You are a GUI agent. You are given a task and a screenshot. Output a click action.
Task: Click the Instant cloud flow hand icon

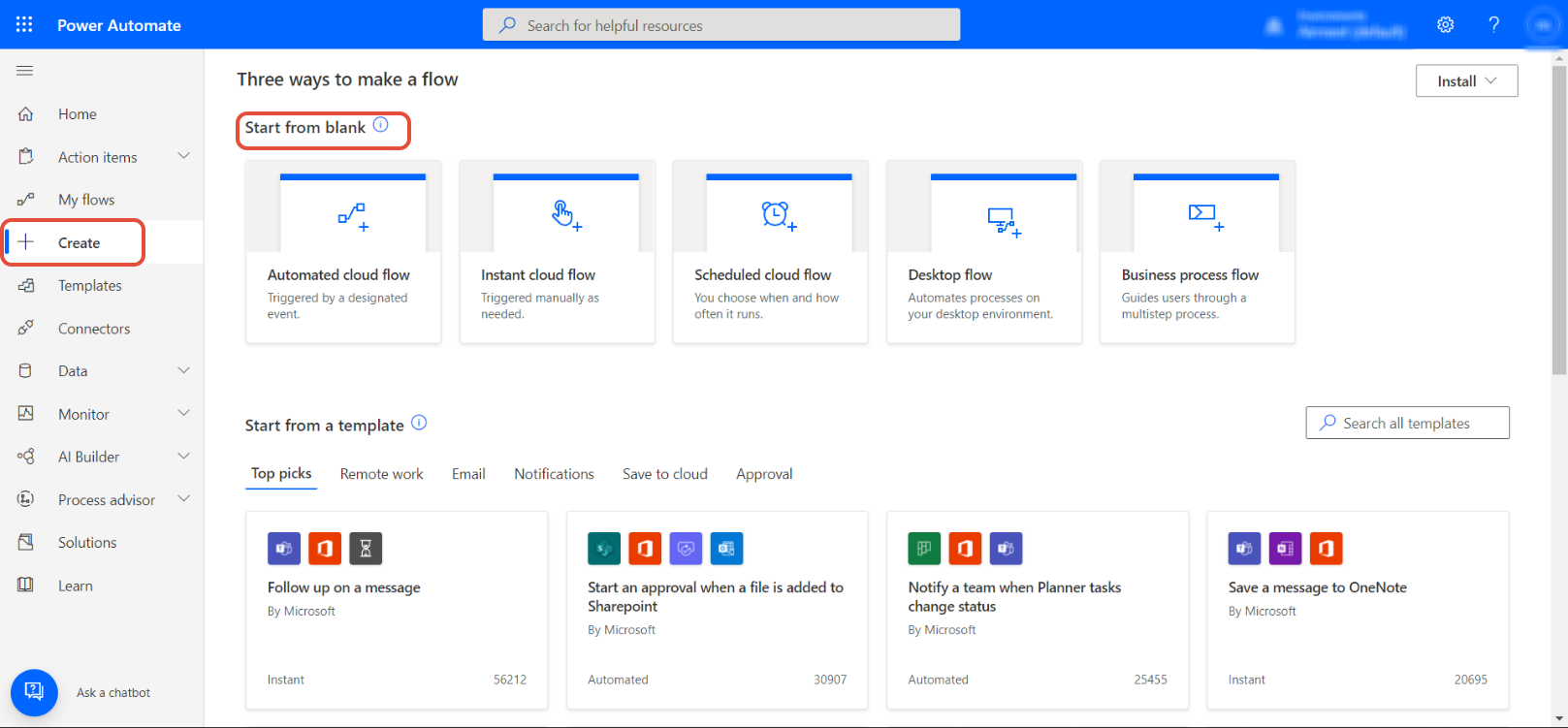point(566,215)
